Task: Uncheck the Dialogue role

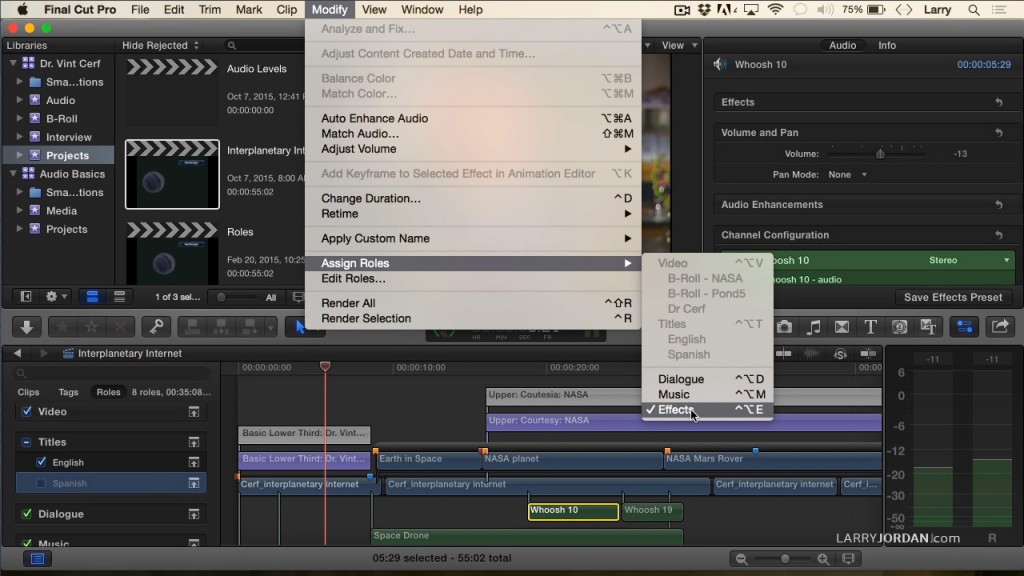Action: coord(27,514)
